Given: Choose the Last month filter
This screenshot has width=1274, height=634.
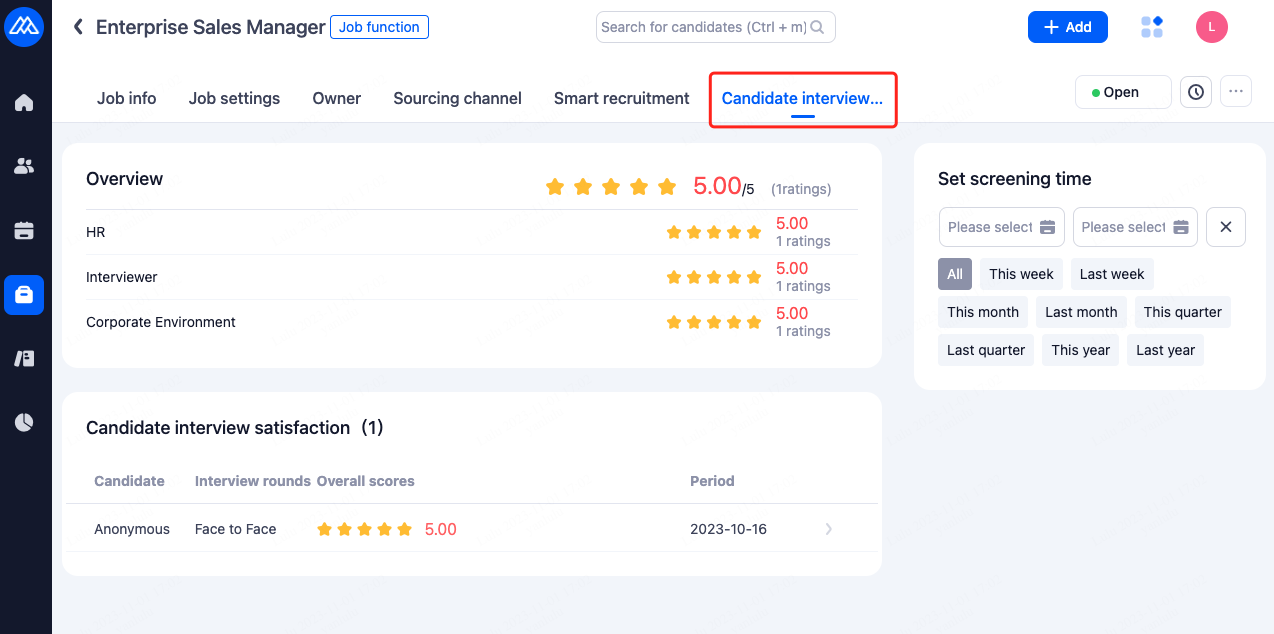Looking at the screenshot, I should (1081, 312).
